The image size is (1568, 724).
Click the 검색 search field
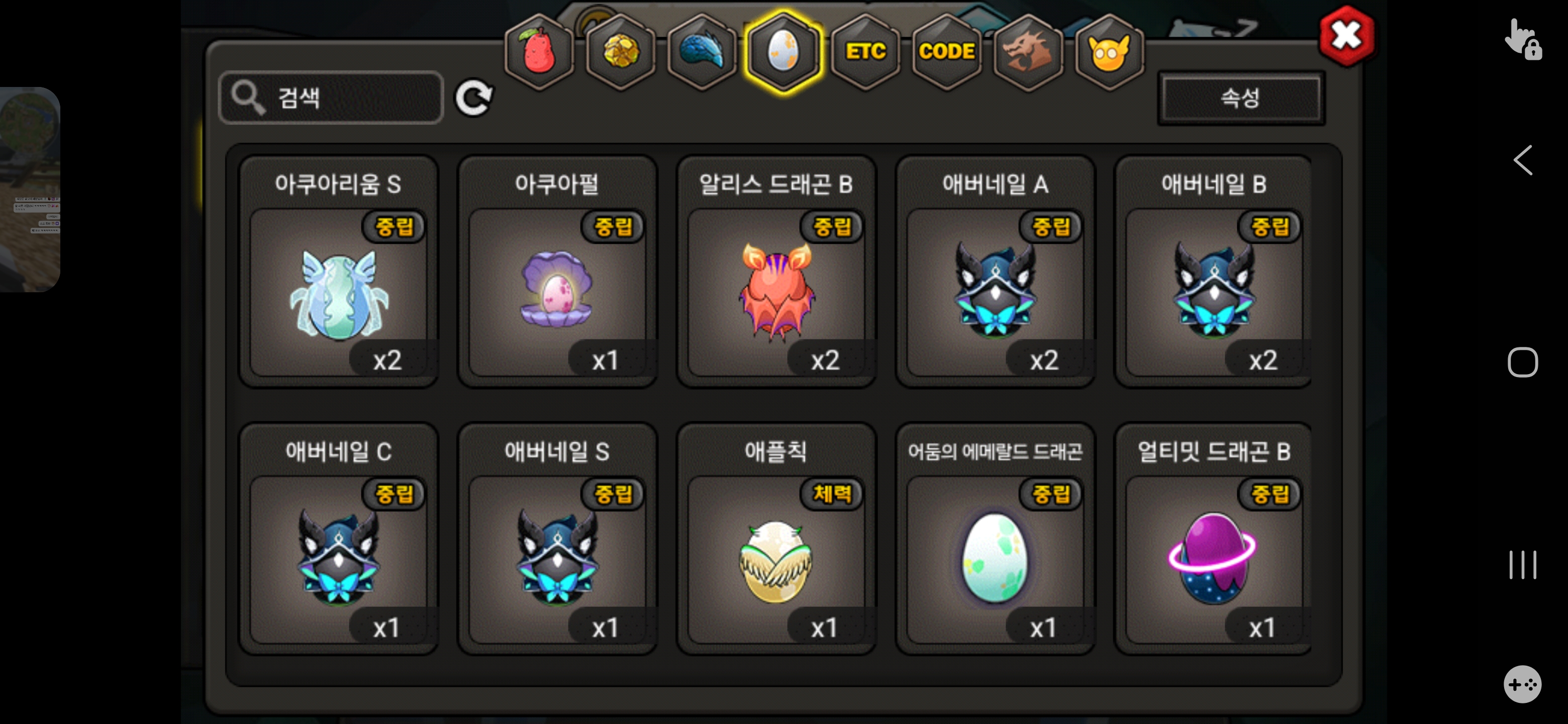[x=331, y=98]
